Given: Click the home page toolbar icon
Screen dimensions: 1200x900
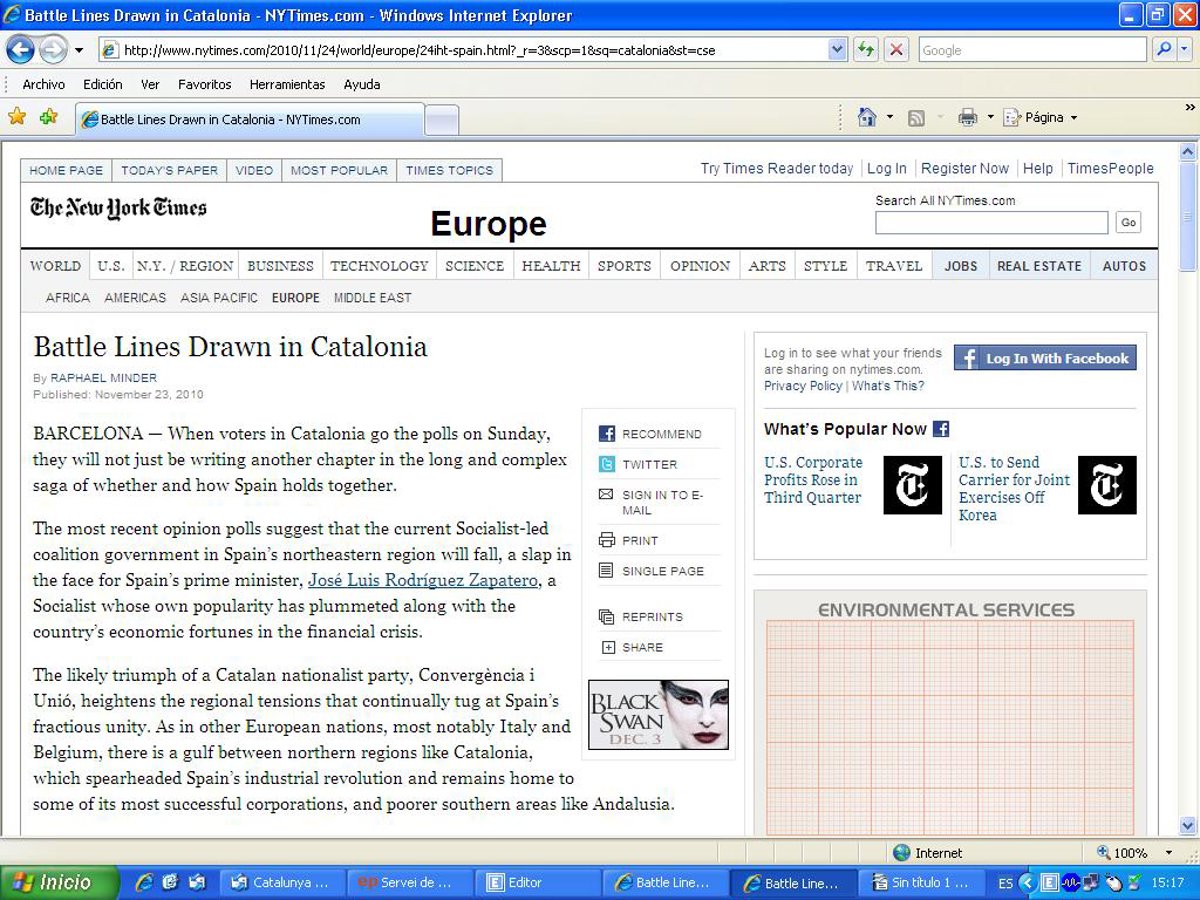Looking at the screenshot, I should tap(867, 117).
